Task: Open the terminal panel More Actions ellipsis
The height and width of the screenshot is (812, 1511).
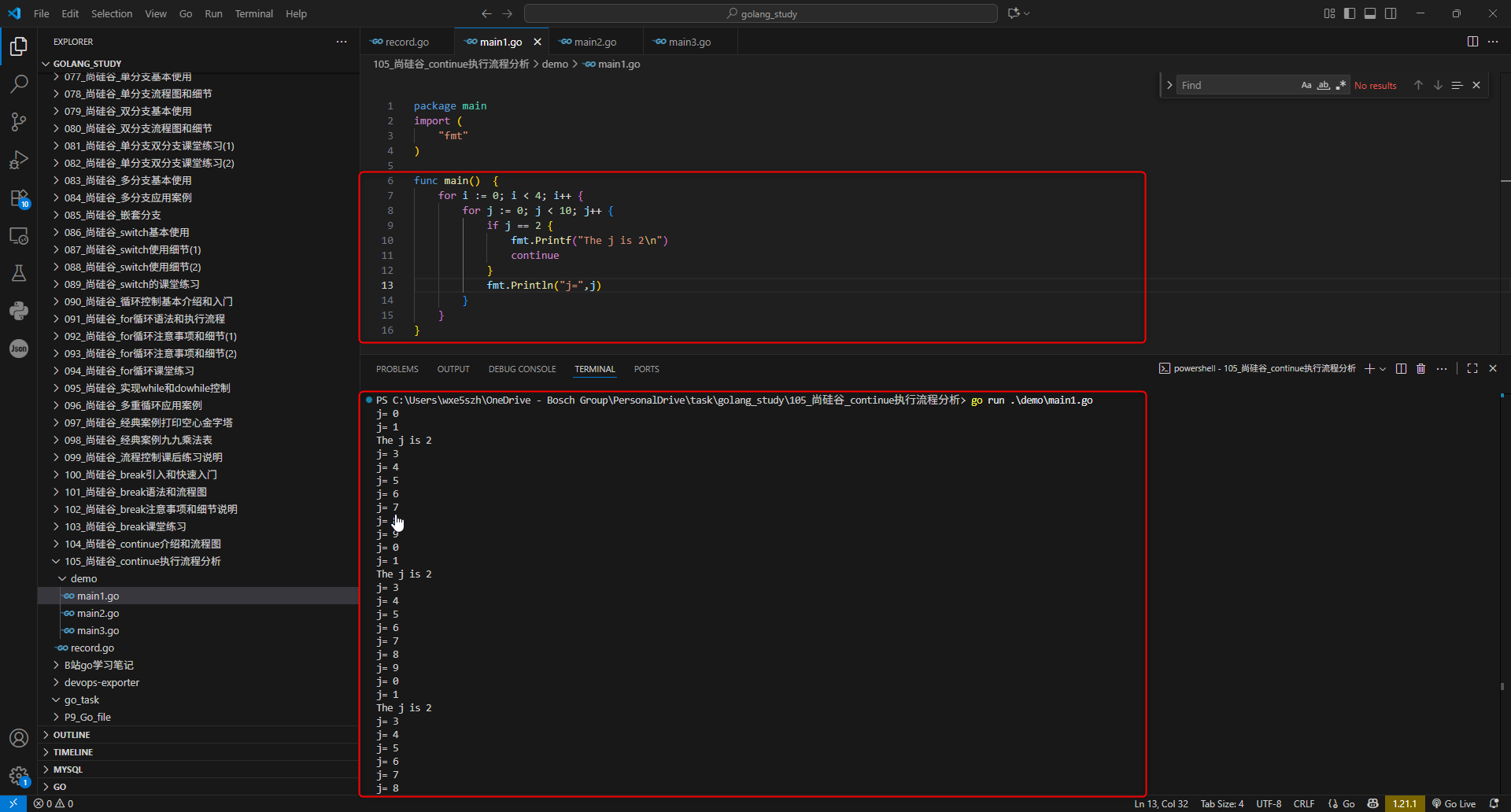Action: tap(1442, 369)
